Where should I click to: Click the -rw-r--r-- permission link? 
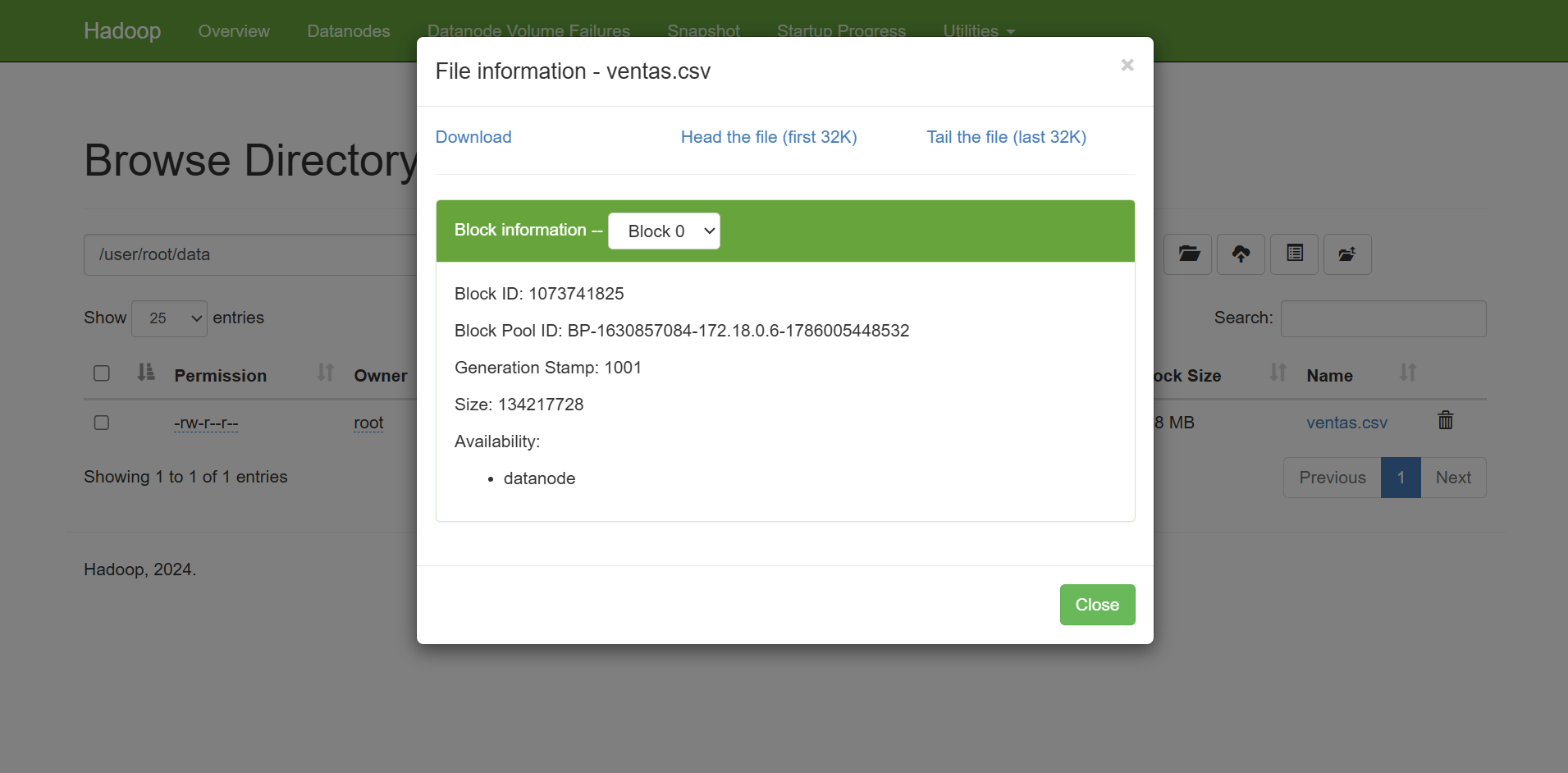pyautogui.click(x=206, y=423)
